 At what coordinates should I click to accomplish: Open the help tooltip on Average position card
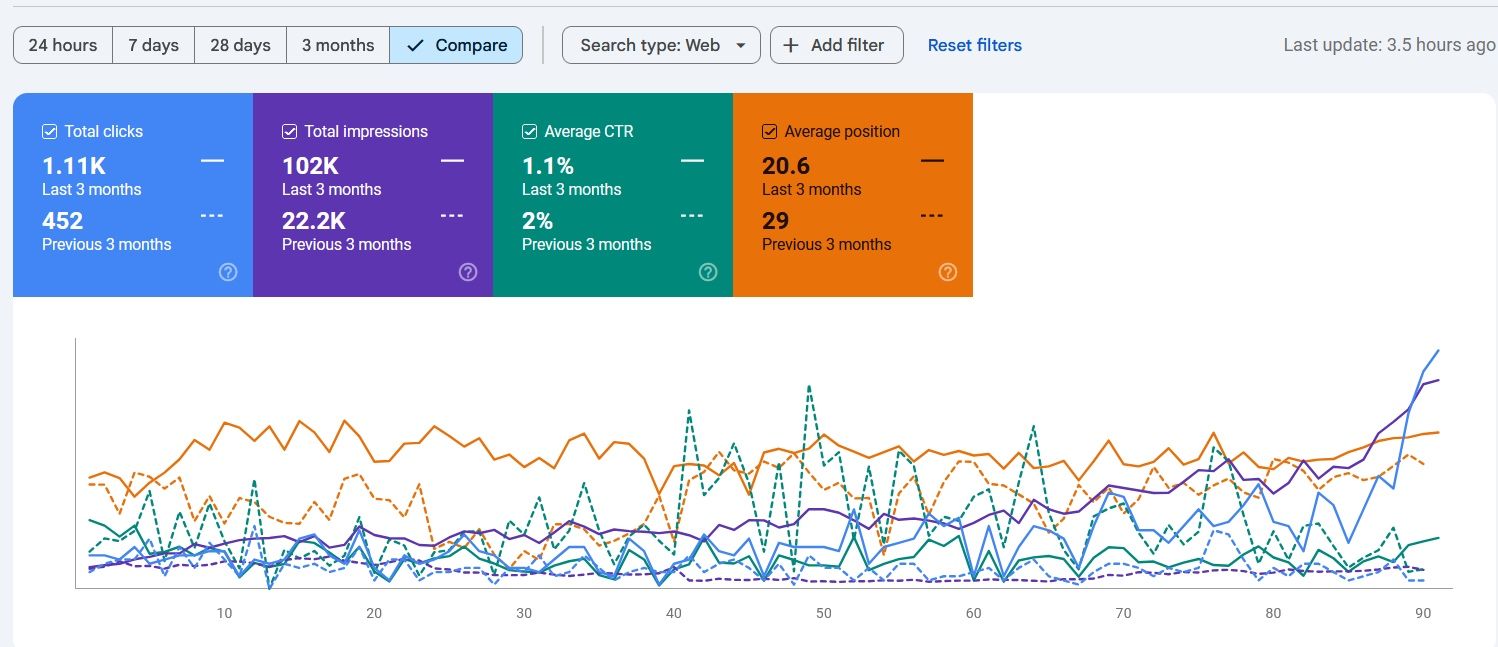948,271
